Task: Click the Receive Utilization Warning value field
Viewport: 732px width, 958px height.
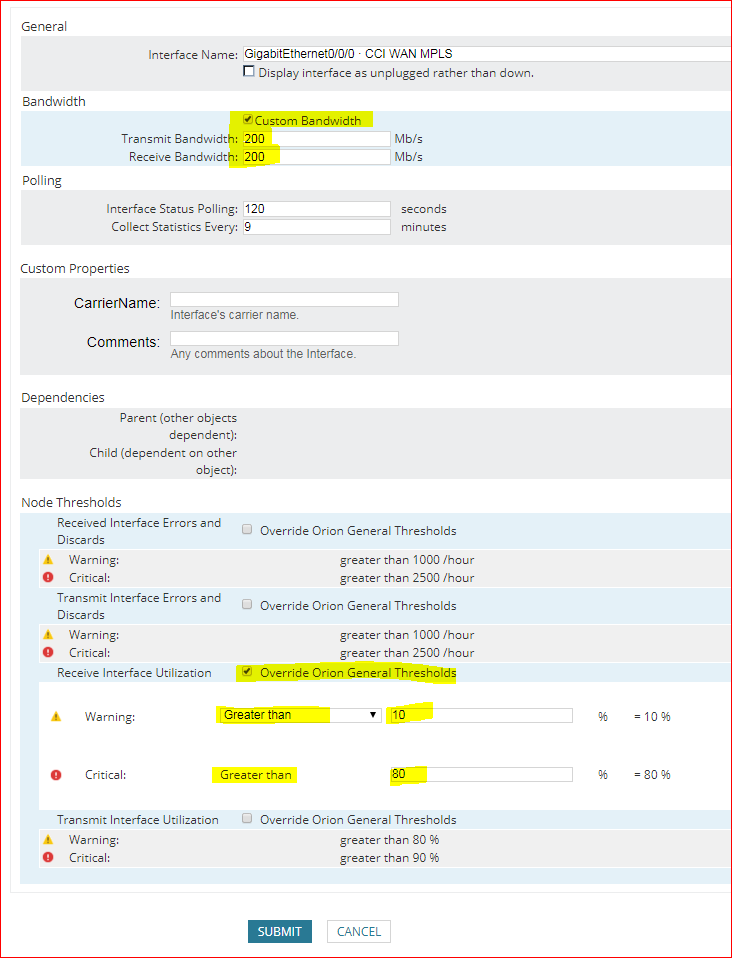Action: (x=480, y=715)
